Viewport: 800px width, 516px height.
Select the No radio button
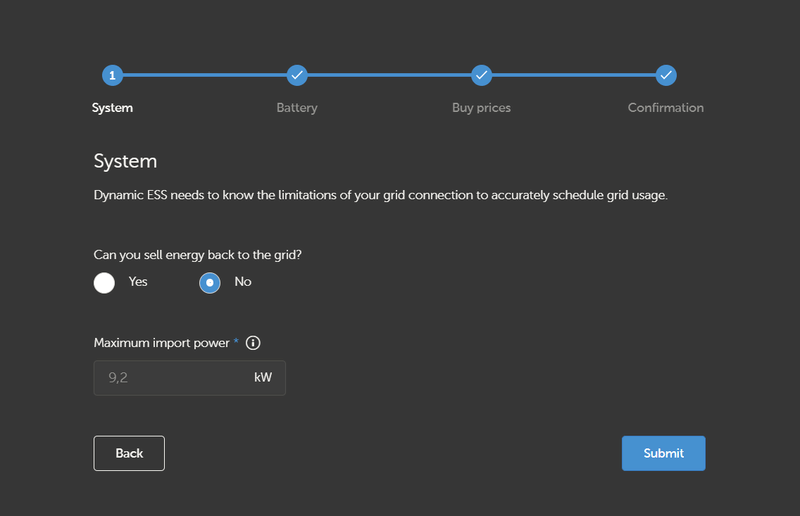click(x=210, y=283)
